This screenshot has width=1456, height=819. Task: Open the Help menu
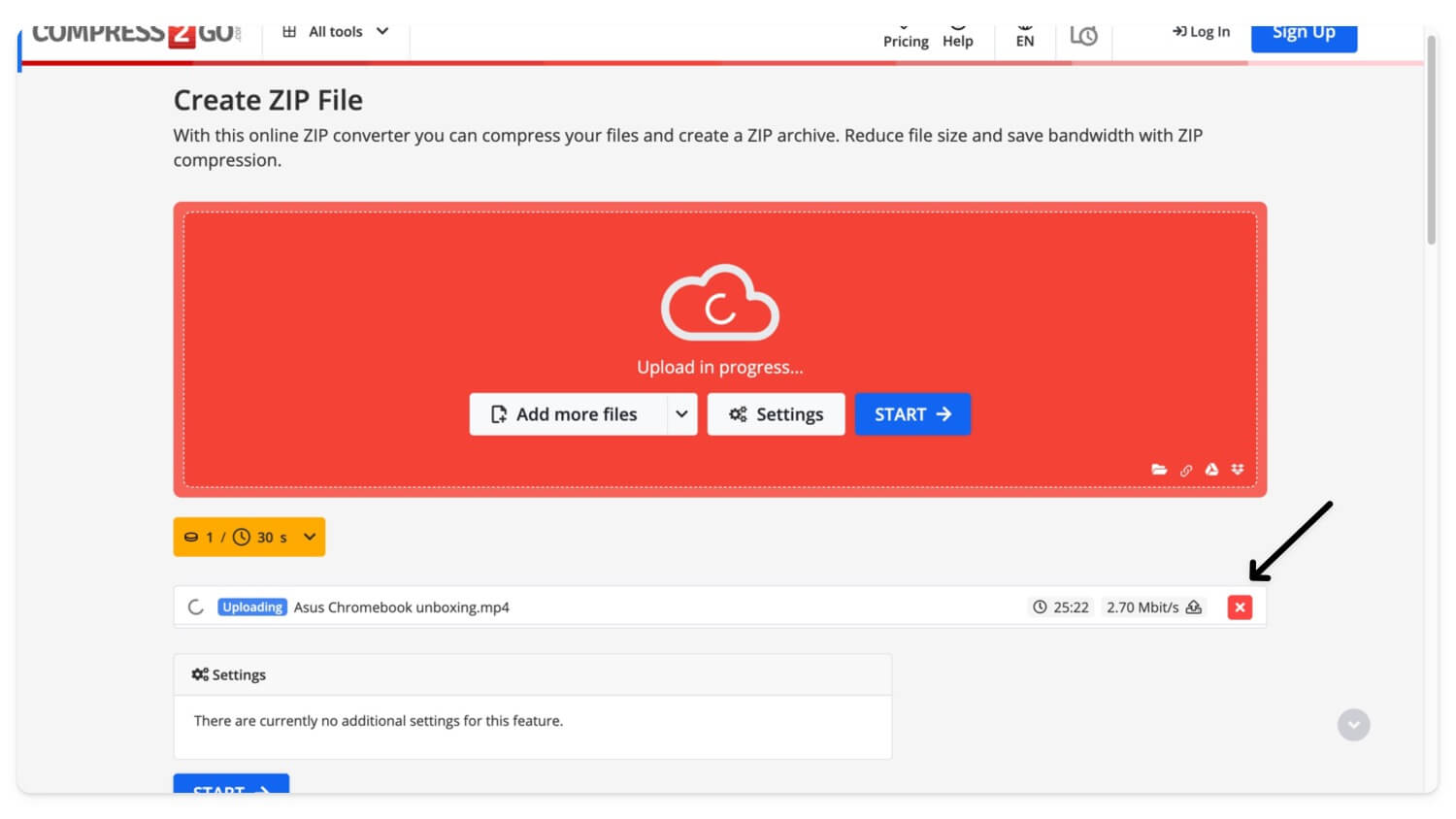coord(958,35)
